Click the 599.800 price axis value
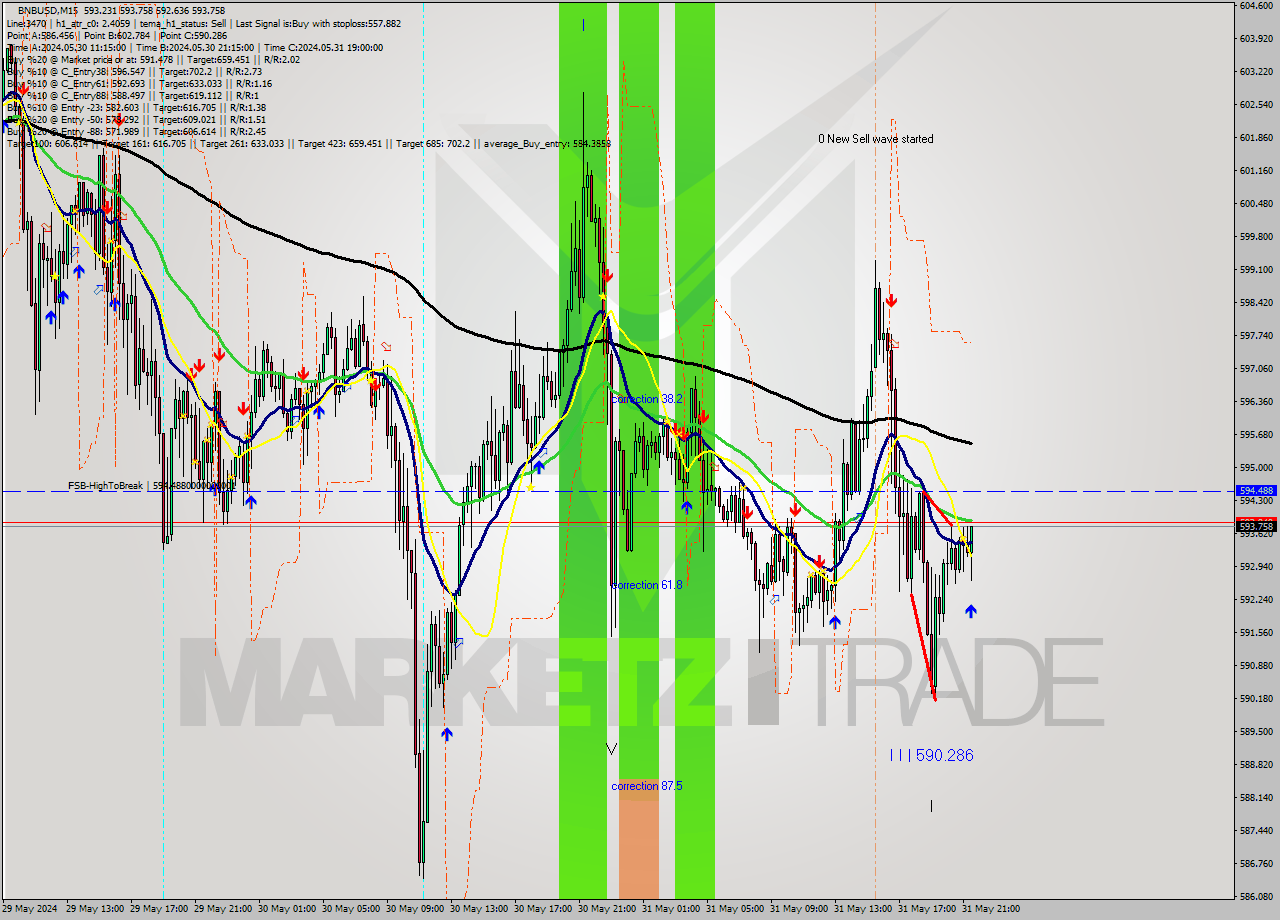This screenshot has height=920, width=1280. 1255,237
